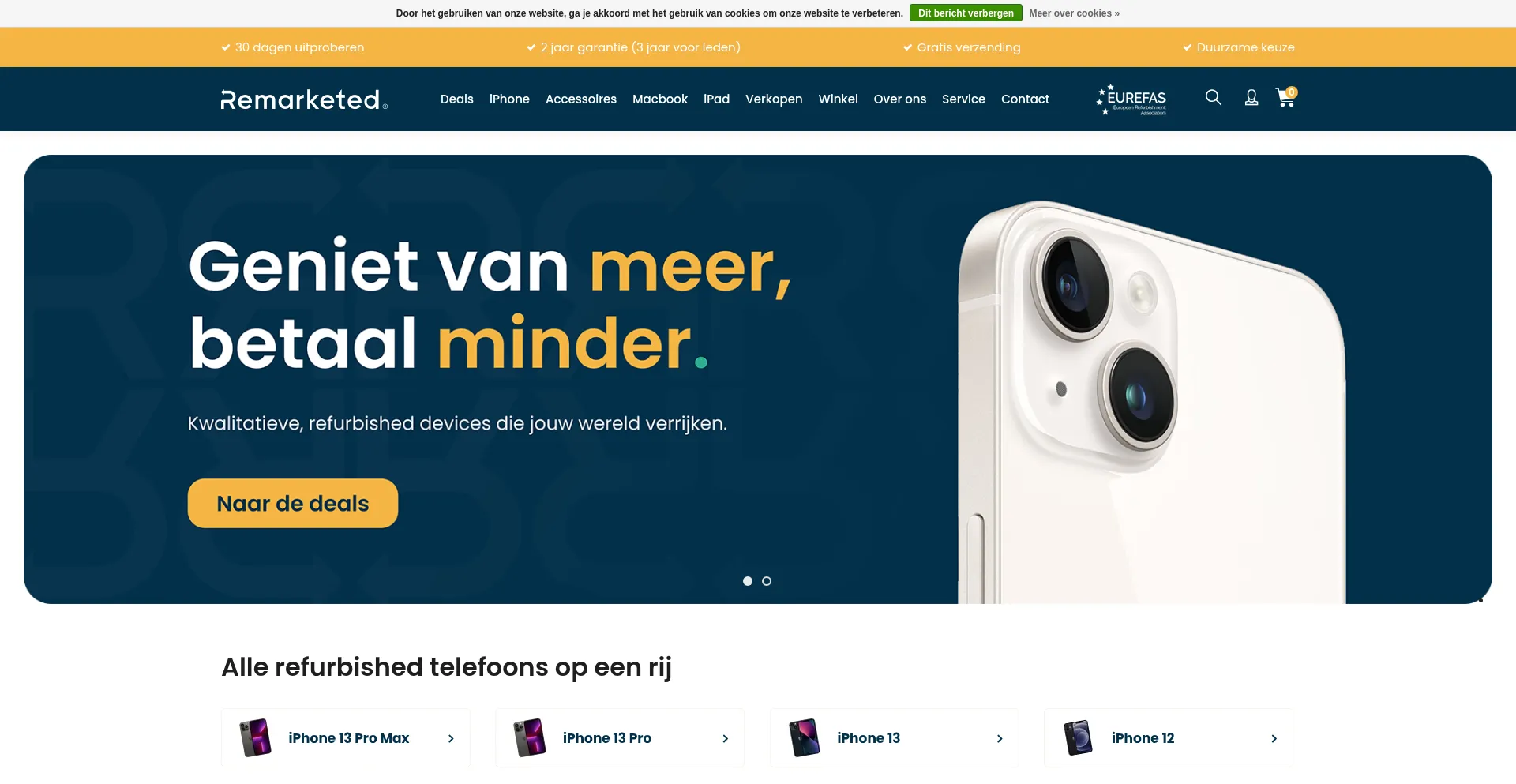
Task: Open the search magnifier icon
Action: [1214, 97]
